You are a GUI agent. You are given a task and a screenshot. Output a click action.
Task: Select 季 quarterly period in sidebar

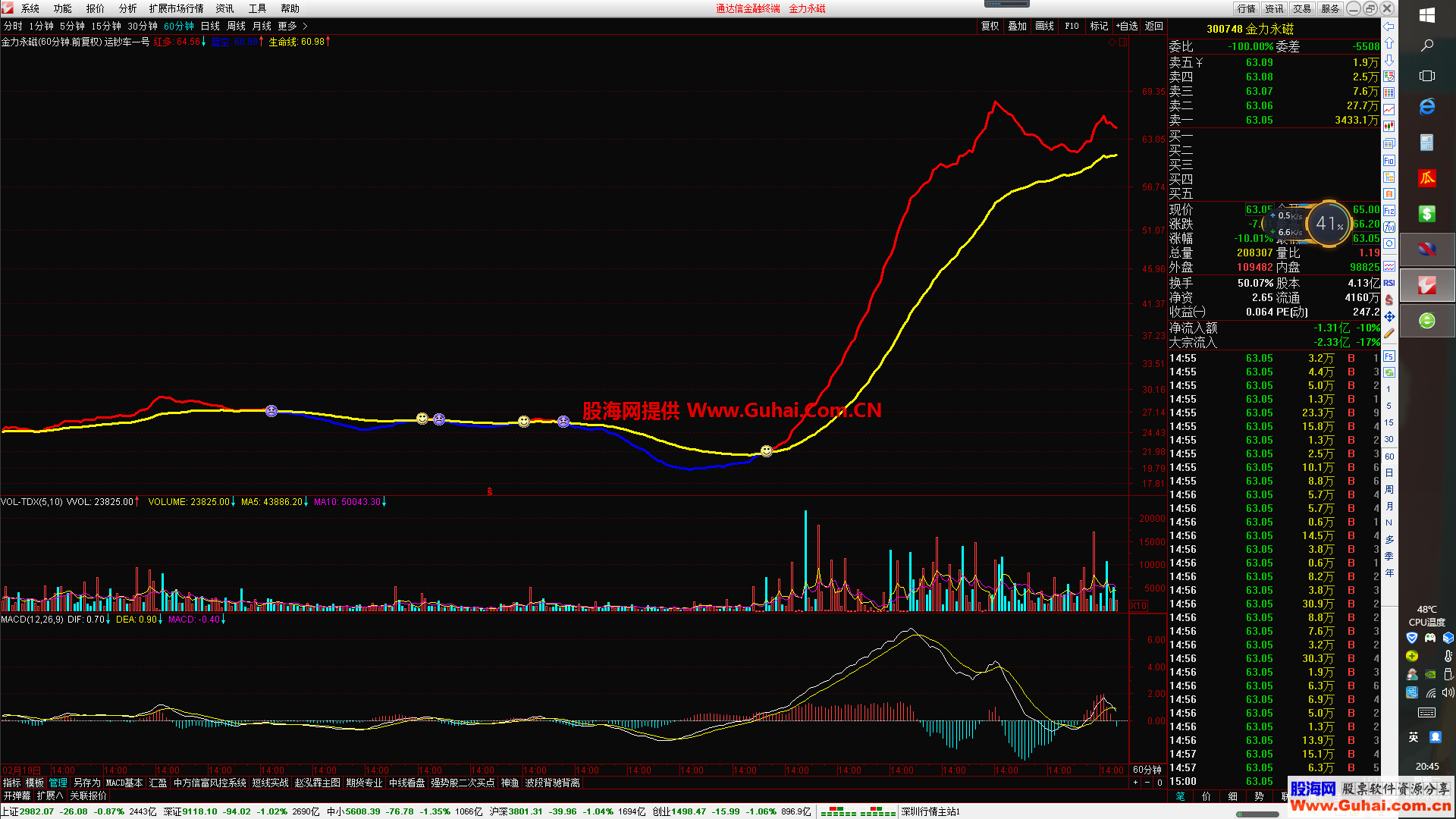pyautogui.click(x=1389, y=556)
